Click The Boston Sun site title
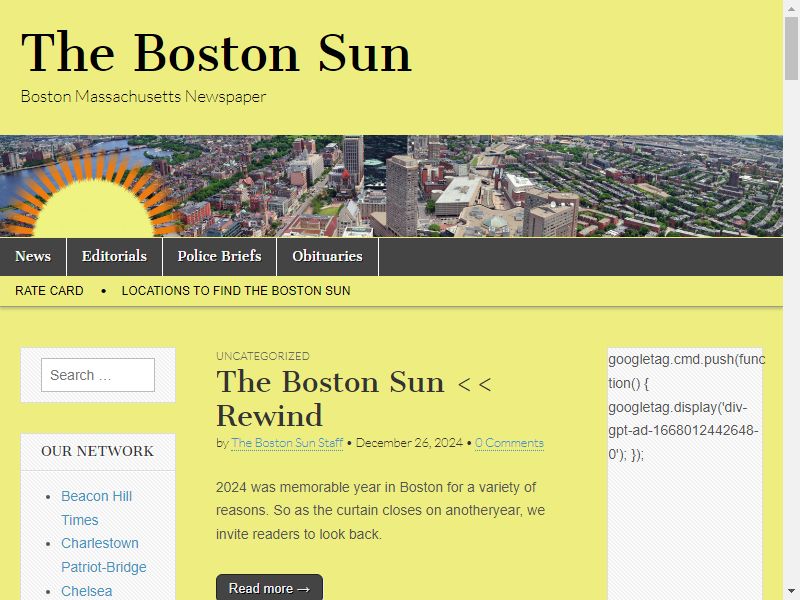800x600 pixels. [216, 53]
